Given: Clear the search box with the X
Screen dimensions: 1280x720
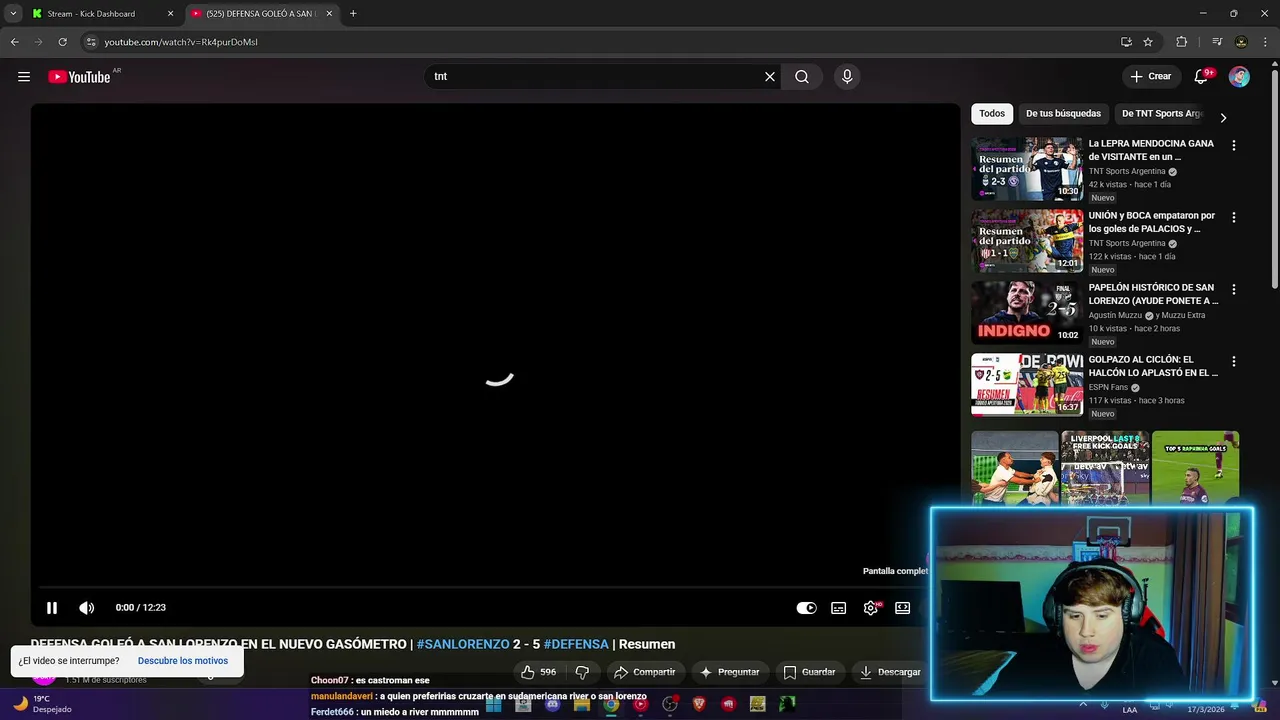Looking at the screenshot, I should point(770,77).
